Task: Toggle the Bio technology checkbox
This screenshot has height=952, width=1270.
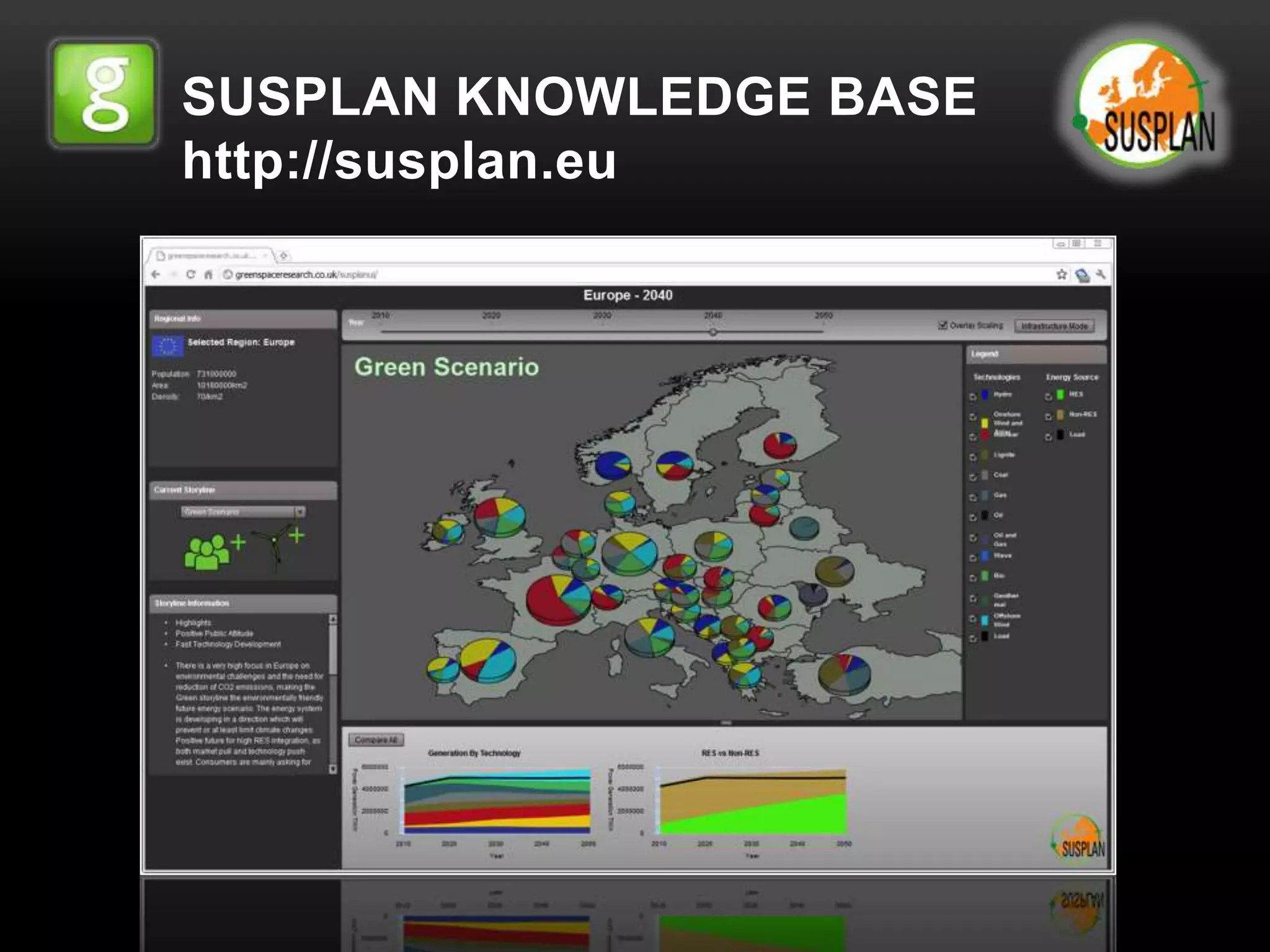Action: (x=972, y=578)
